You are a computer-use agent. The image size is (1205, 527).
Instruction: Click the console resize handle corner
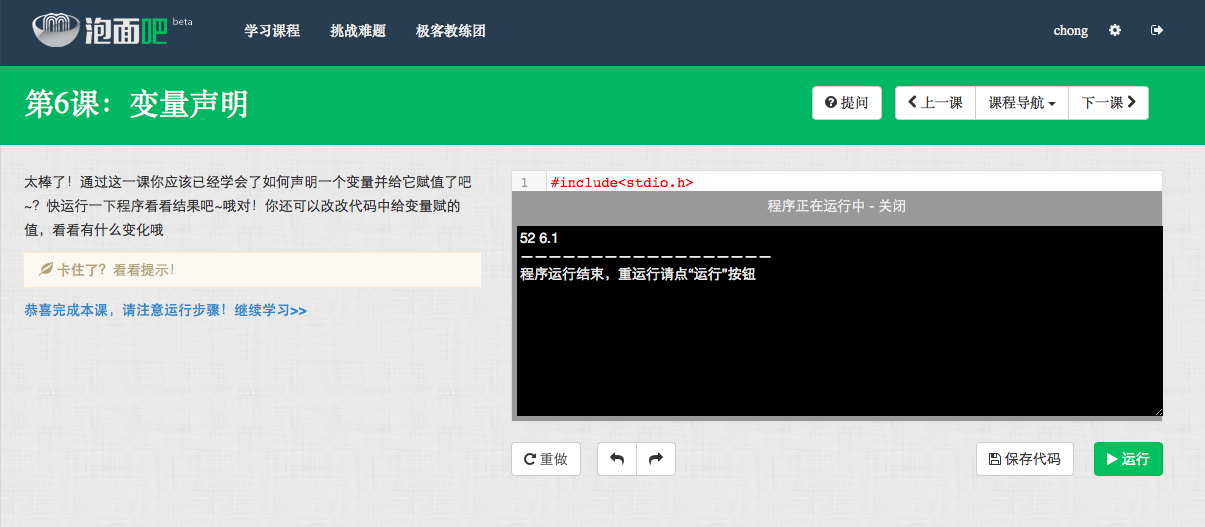(x=1158, y=411)
